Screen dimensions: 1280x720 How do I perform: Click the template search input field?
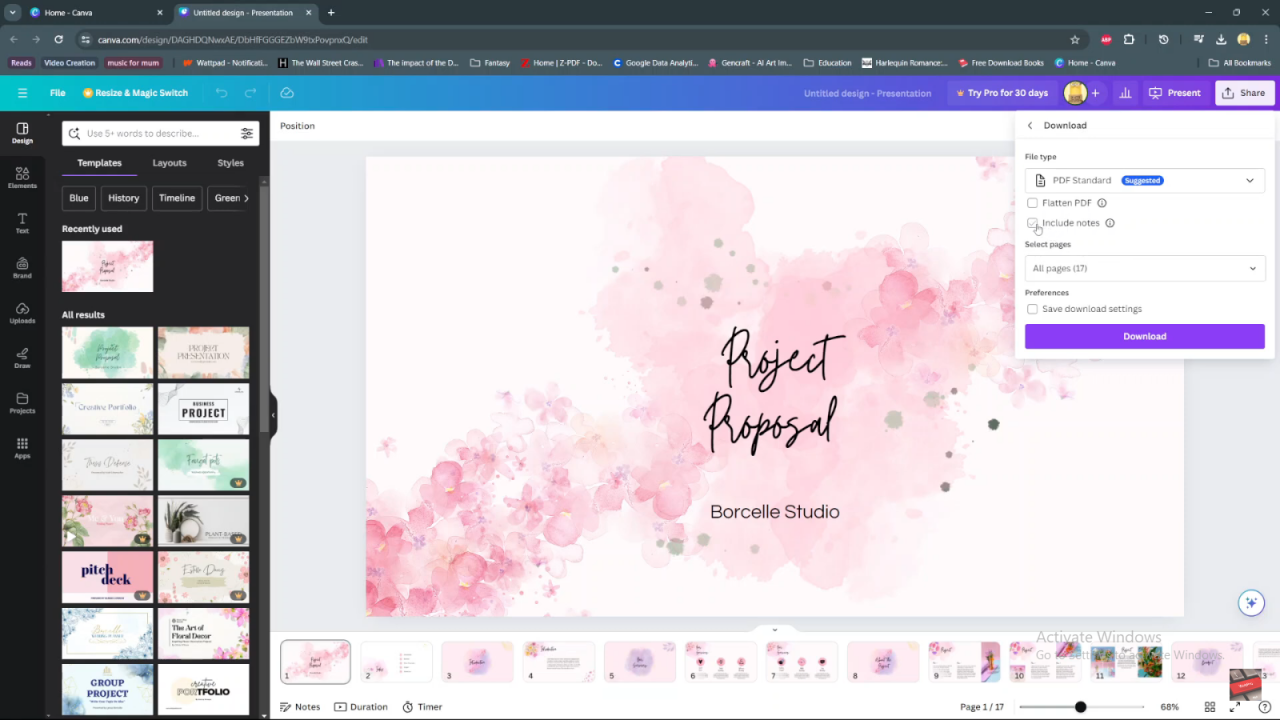coord(160,133)
